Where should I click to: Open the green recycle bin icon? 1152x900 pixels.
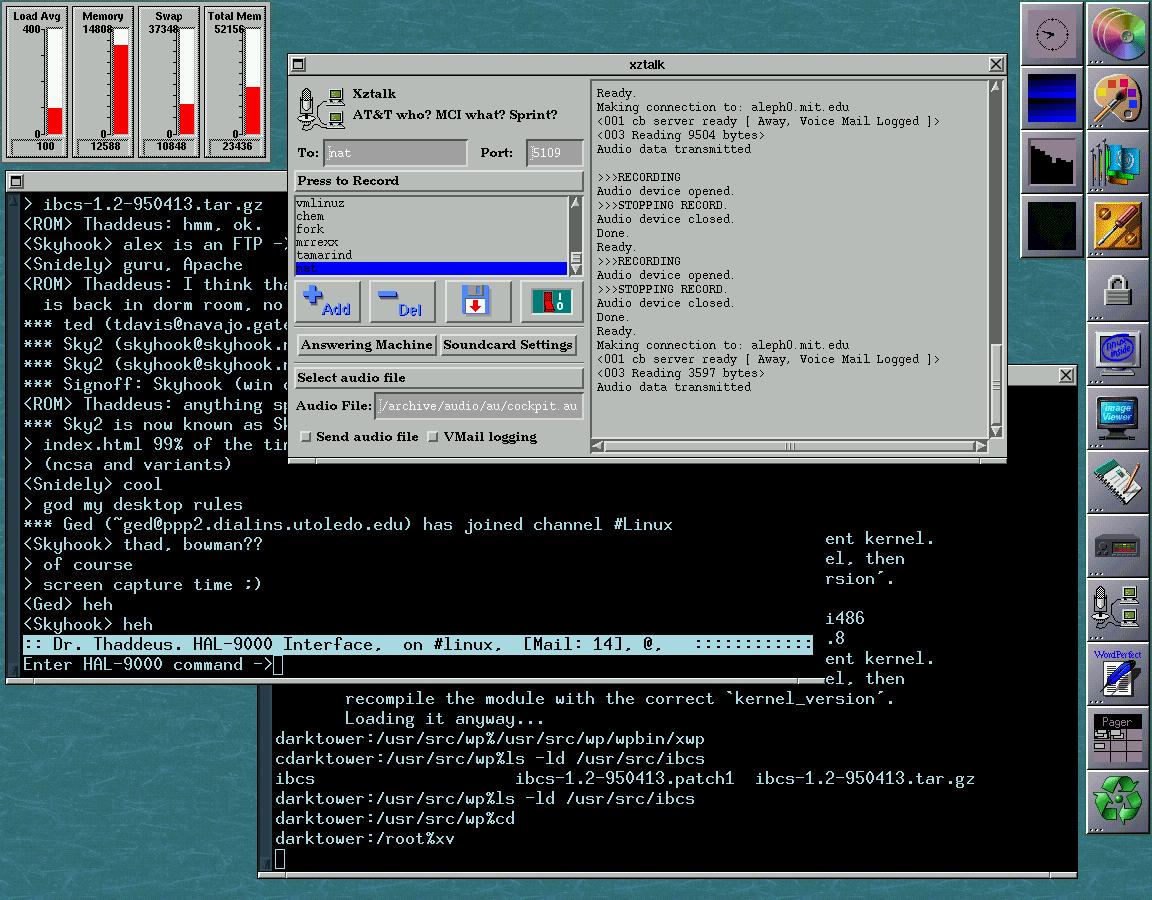1116,800
